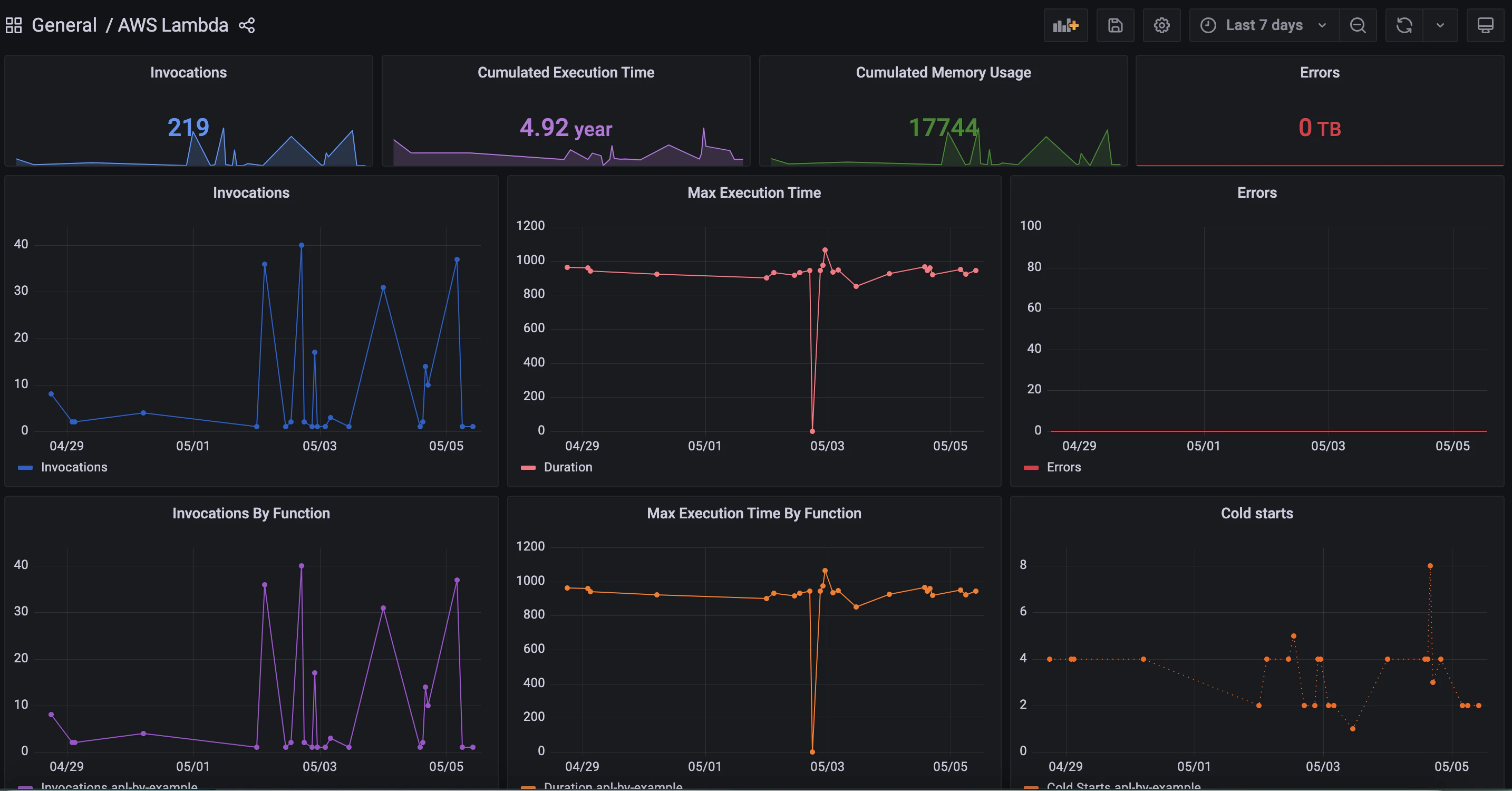Viewport: 1512px width, 791px height.
Task: Open dashboard settings gear
Action: coord(1161,25)
